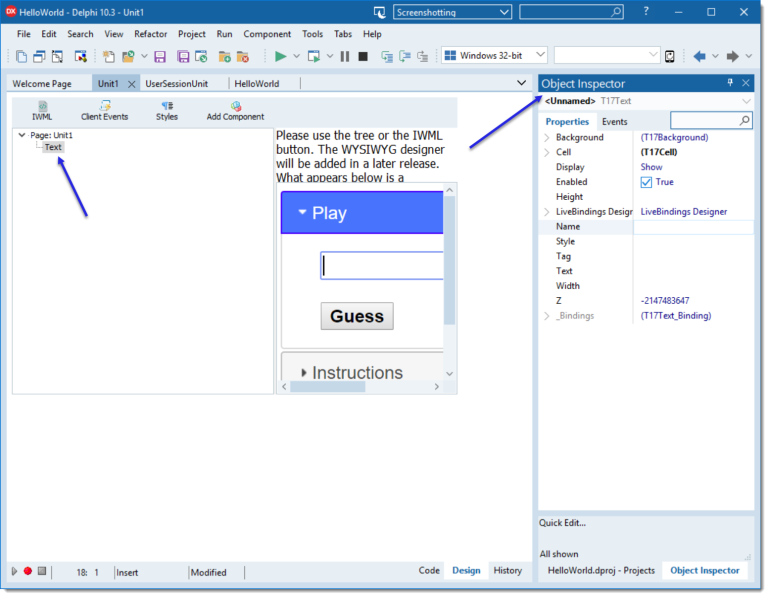Toggle the Enabled property checkbox
The width and height of the screenshot is (768, 596).
click(x=646, y=182)
